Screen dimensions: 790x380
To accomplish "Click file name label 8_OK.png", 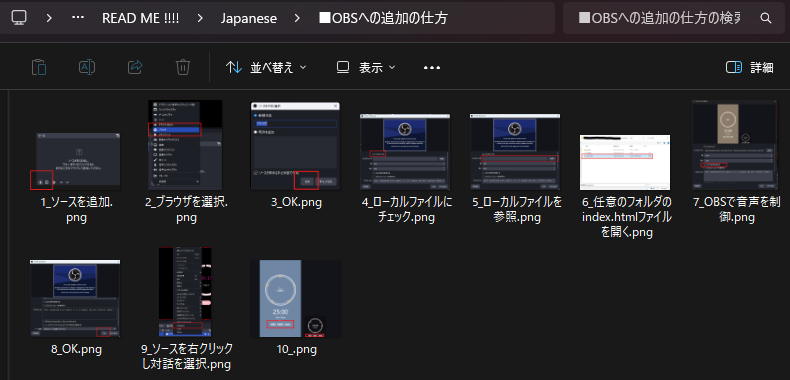I will (76, 349).
